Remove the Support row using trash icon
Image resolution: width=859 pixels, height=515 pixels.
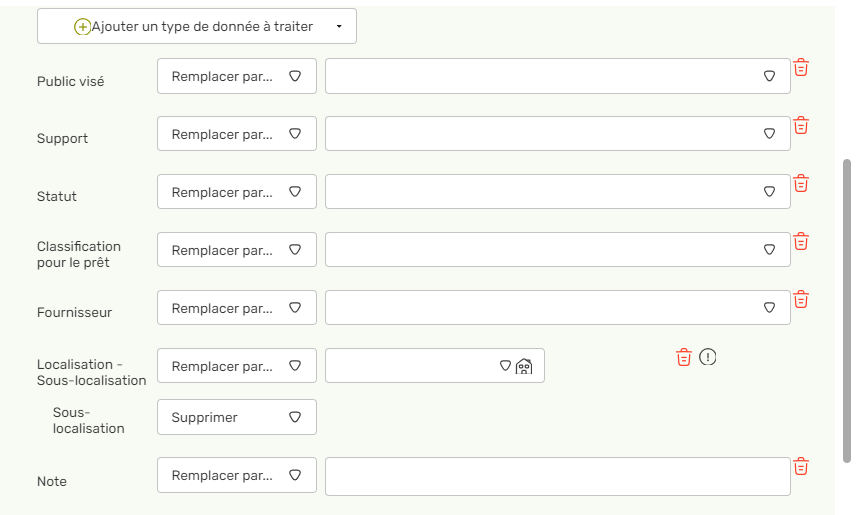801,125
